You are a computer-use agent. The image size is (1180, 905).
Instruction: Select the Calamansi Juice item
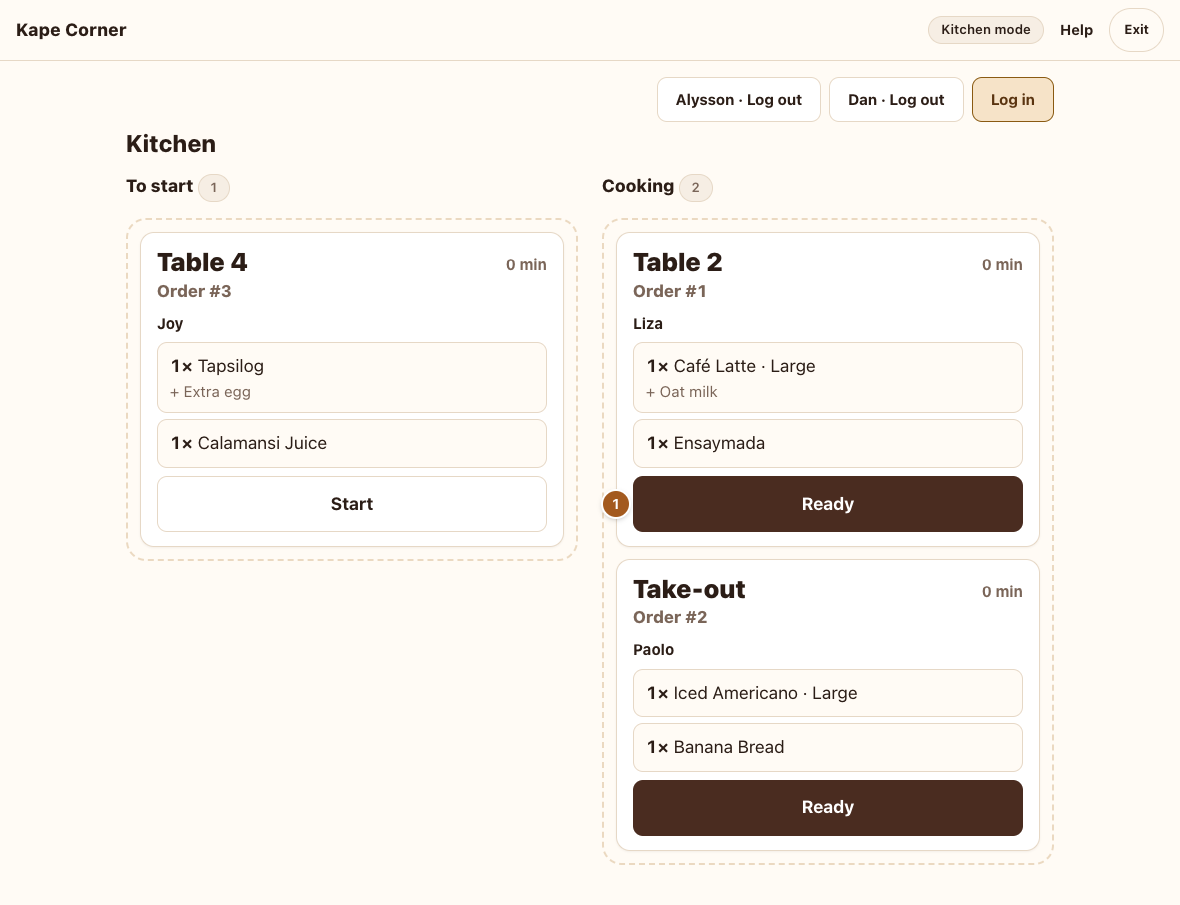click(351, 443)
